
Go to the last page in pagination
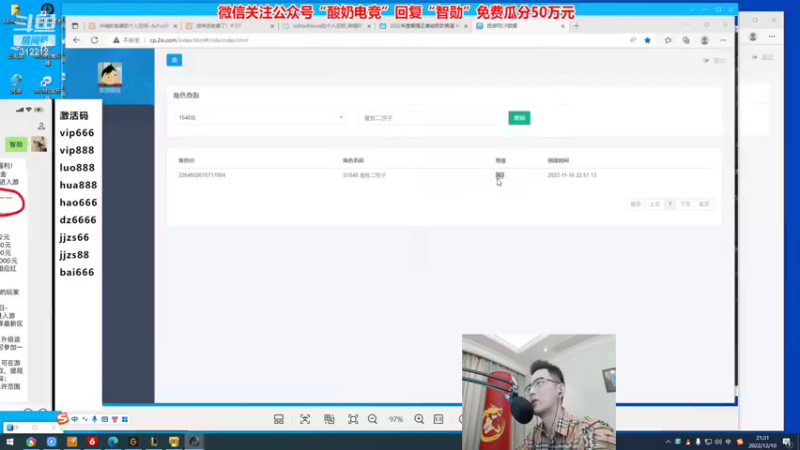click(704, 204)
